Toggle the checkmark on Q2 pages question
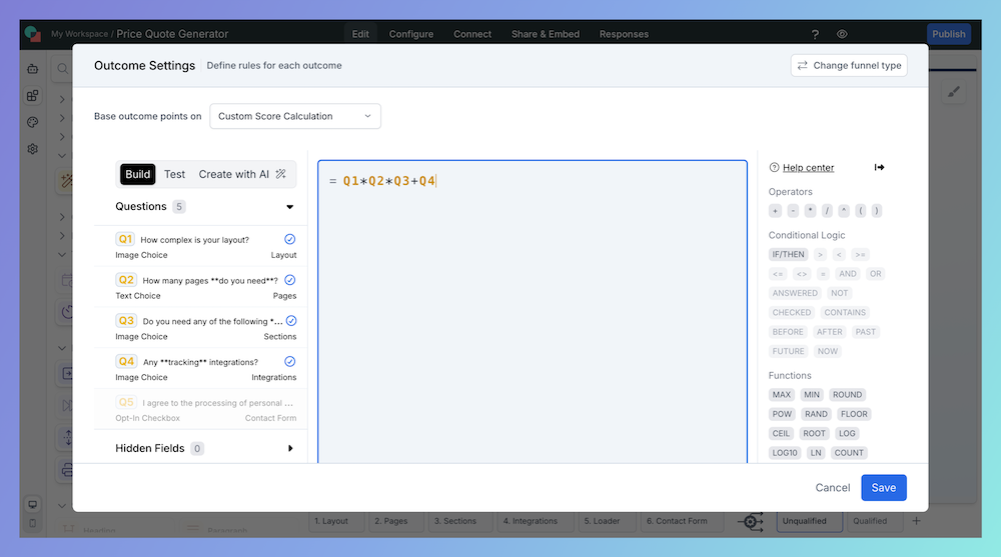The width and height of the screenshot is (1001, 557). pyautogui.click(x=290, y=280)
